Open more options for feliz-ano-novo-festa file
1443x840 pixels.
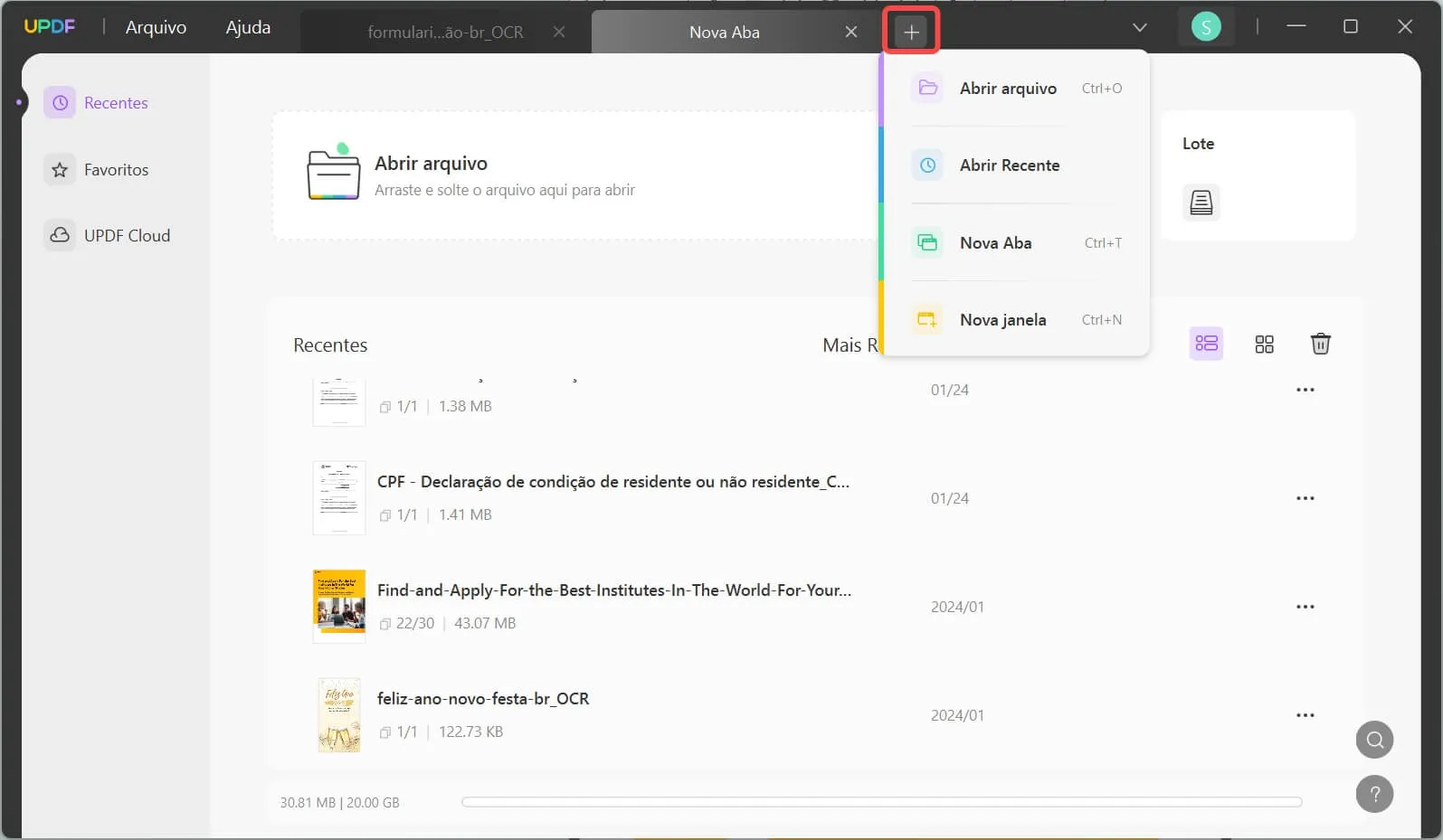tap(1305, 715)
